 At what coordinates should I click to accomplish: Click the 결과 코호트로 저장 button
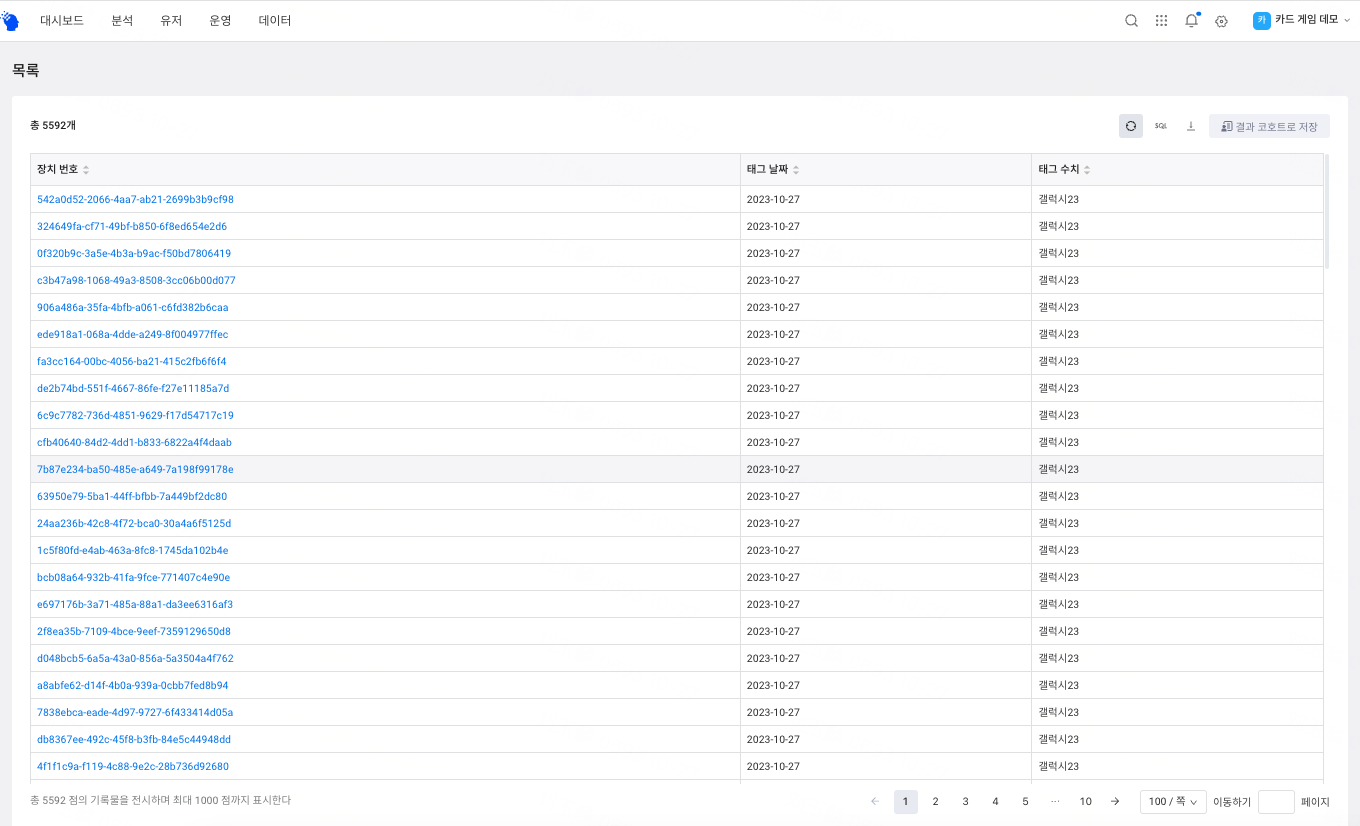tap(1269, 126)
